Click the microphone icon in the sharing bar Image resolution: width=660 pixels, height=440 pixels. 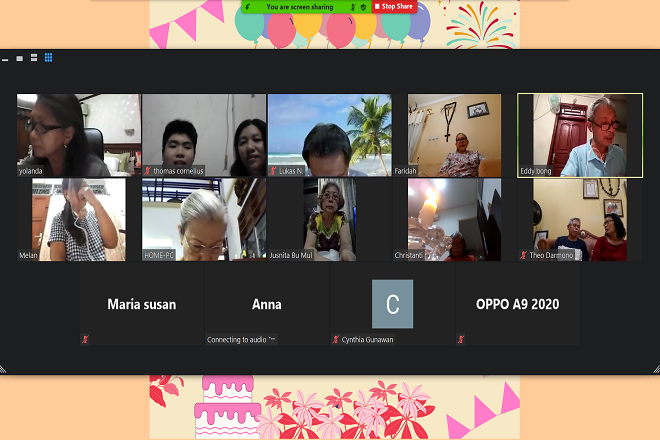pos(352,6)
